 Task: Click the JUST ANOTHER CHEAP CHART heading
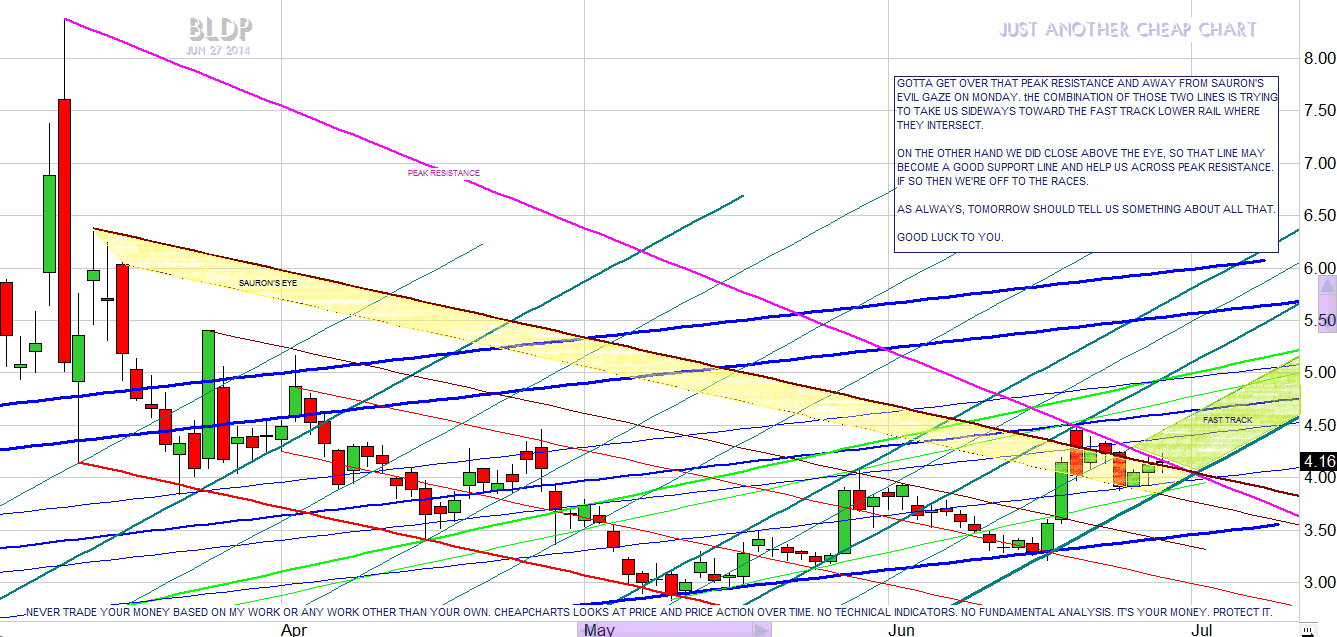tap(1127, 30)
